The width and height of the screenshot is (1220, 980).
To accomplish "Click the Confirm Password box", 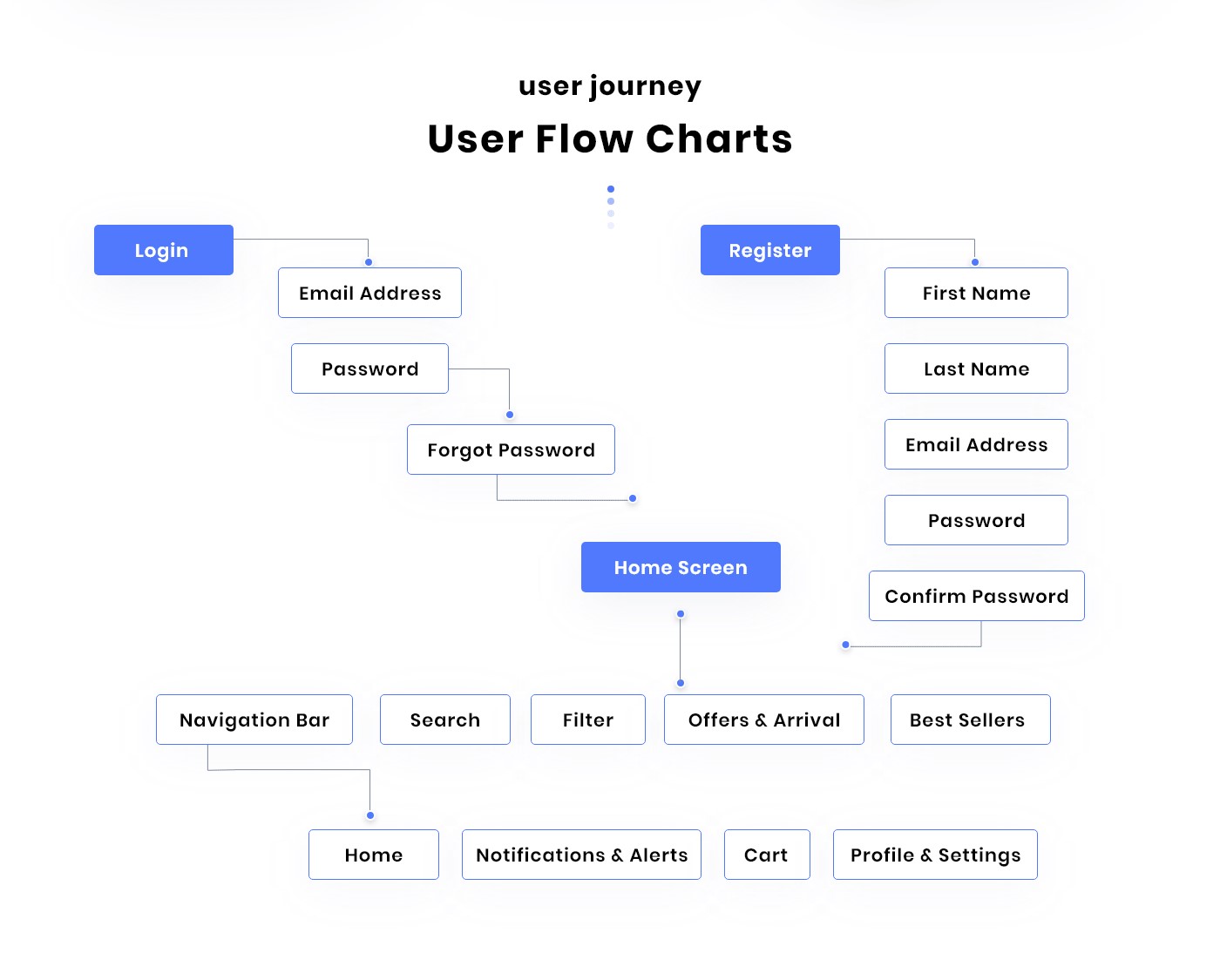I will pyautogui.click(x=976, y=596).
